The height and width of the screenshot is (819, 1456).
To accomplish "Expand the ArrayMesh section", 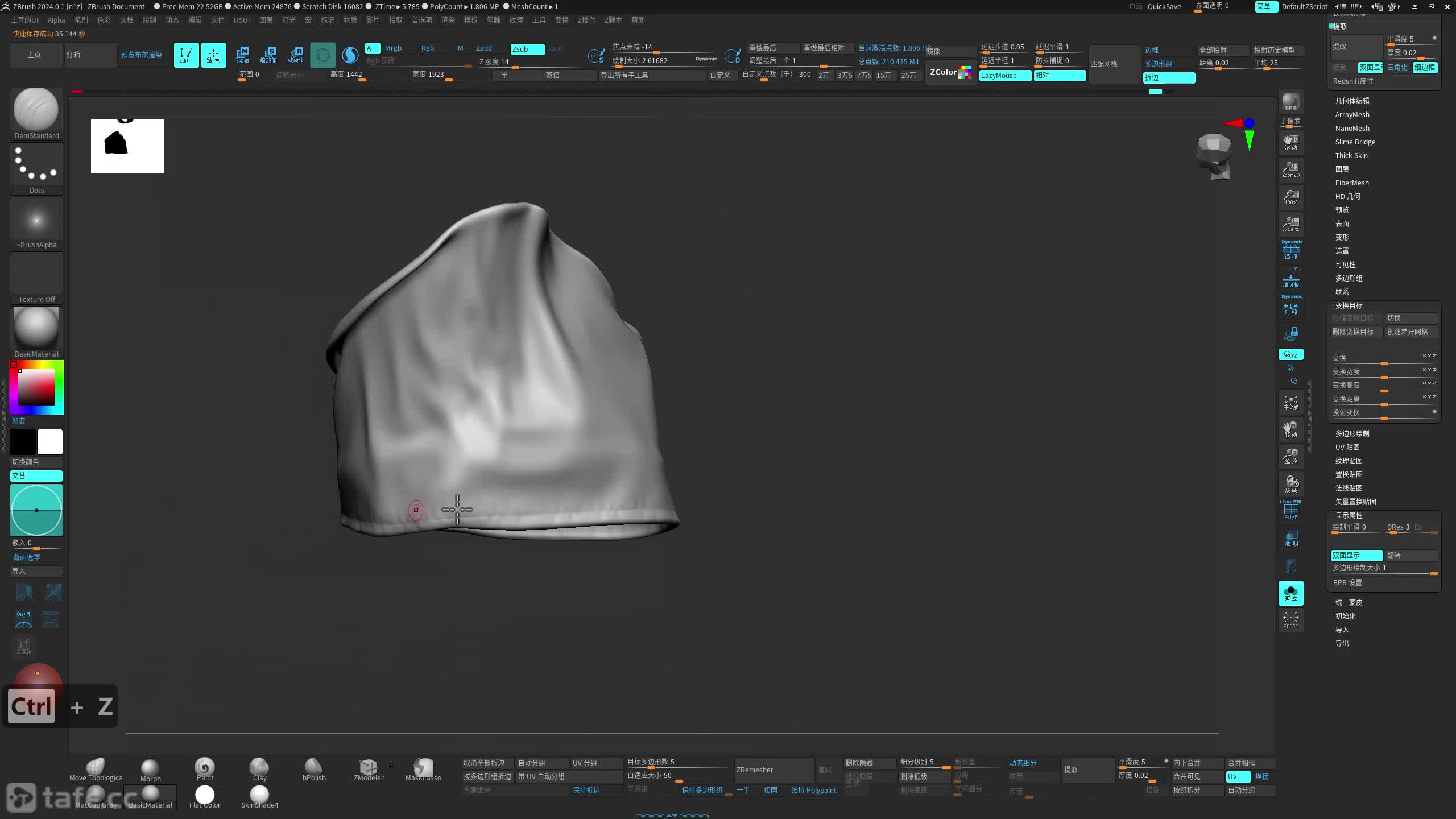I will pyautogui.click(x=1352, y=114).
